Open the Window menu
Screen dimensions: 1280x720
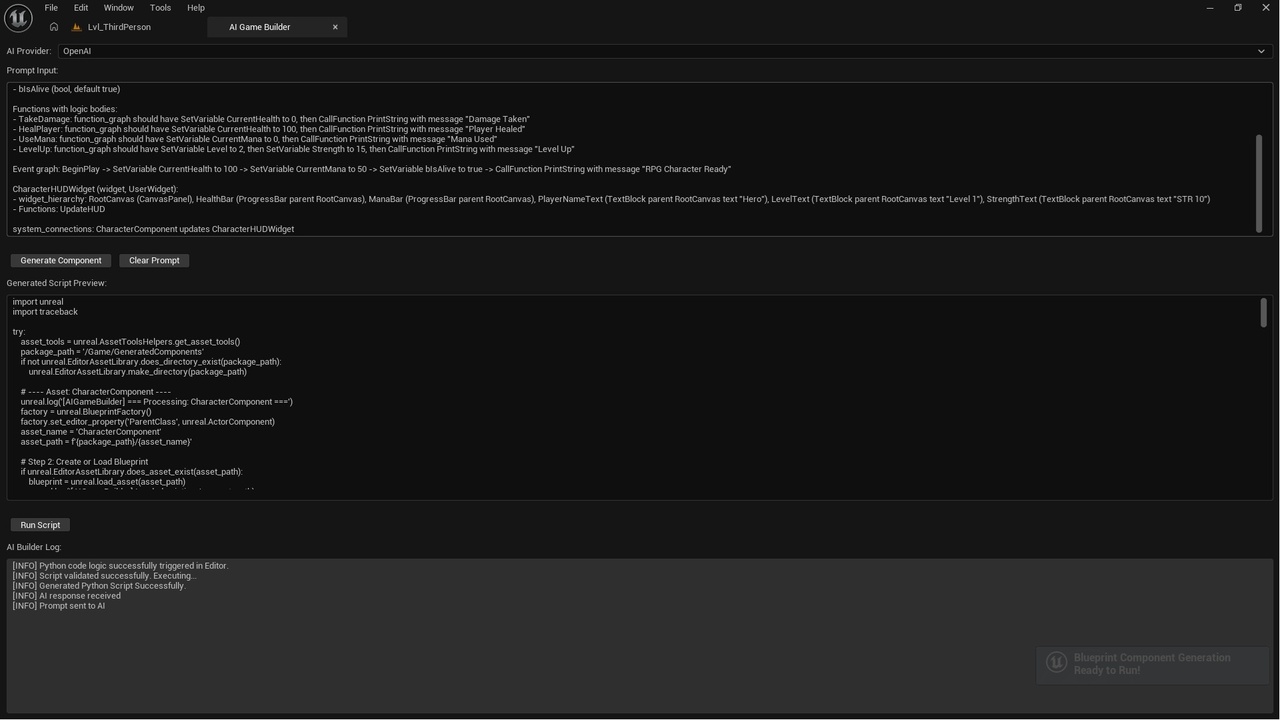[x=118, y=8]
